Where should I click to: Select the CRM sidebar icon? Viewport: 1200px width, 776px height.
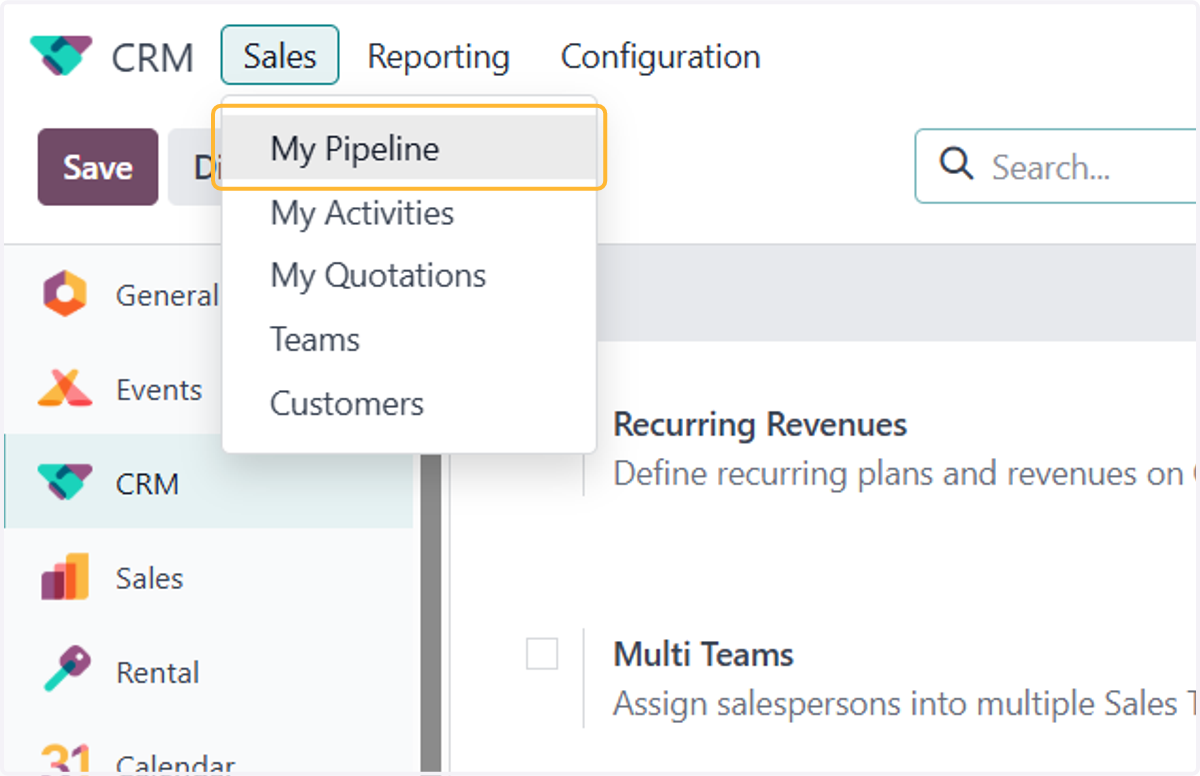pos(65,484)
